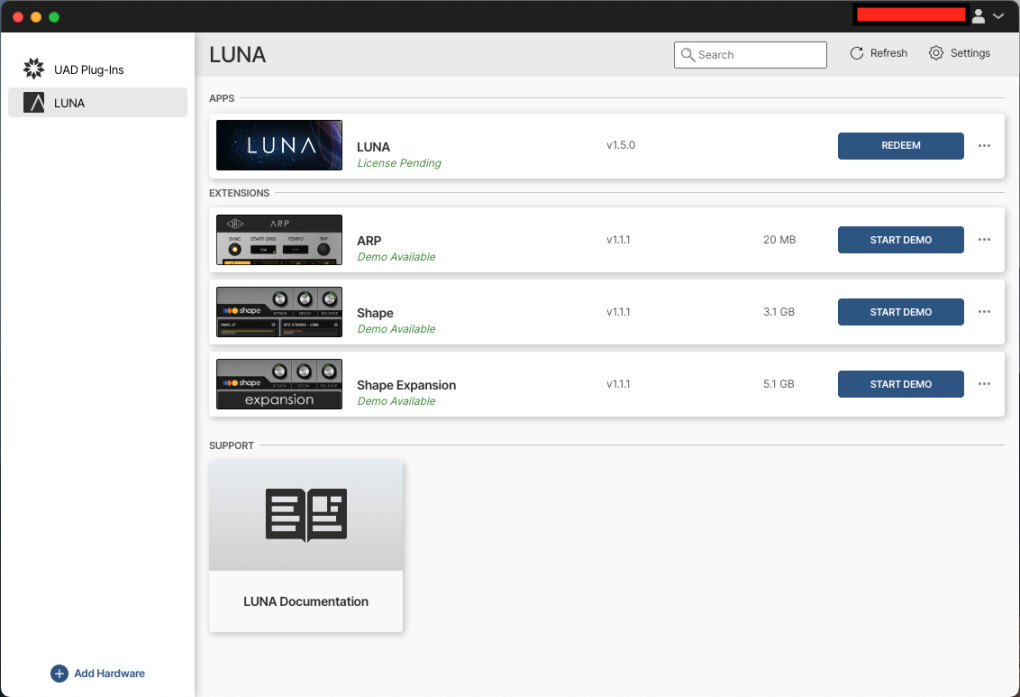Start the Shape demo
The image size is (1020, 697).
(900, 312)
